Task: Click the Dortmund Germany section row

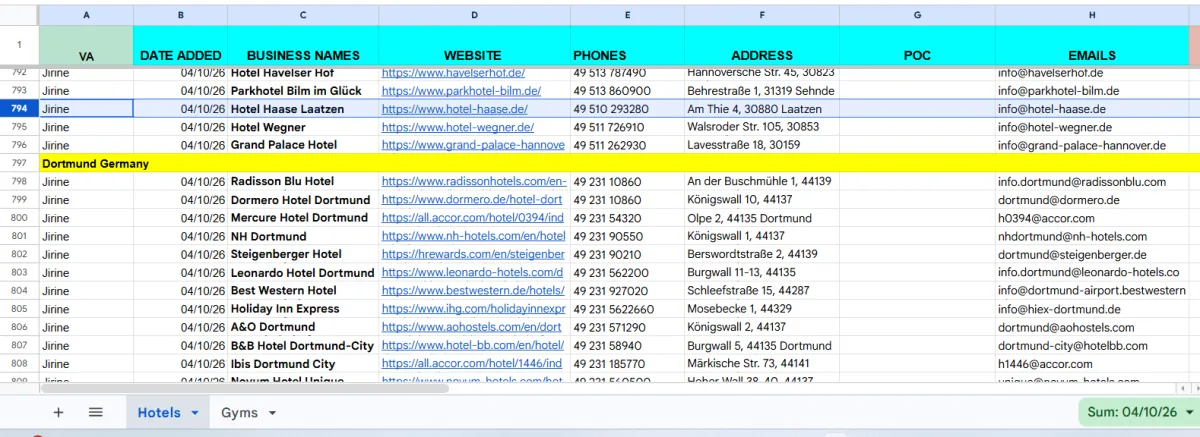Action: (x=618, y=163)
